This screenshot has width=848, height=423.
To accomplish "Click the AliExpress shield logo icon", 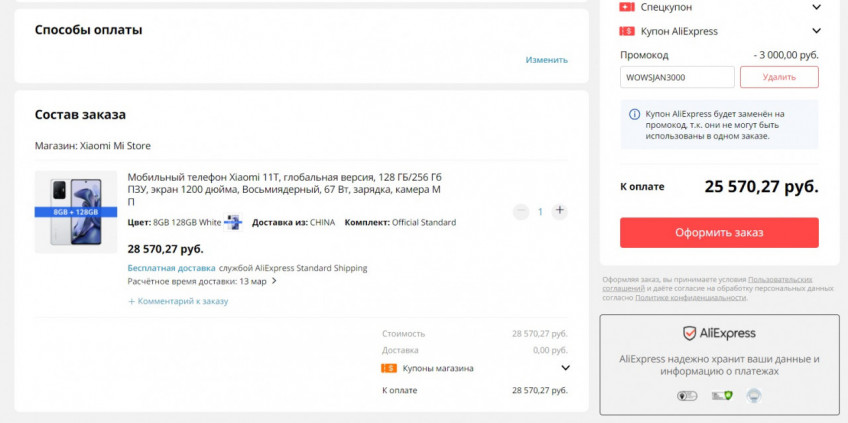I will [x=689, y=333].
